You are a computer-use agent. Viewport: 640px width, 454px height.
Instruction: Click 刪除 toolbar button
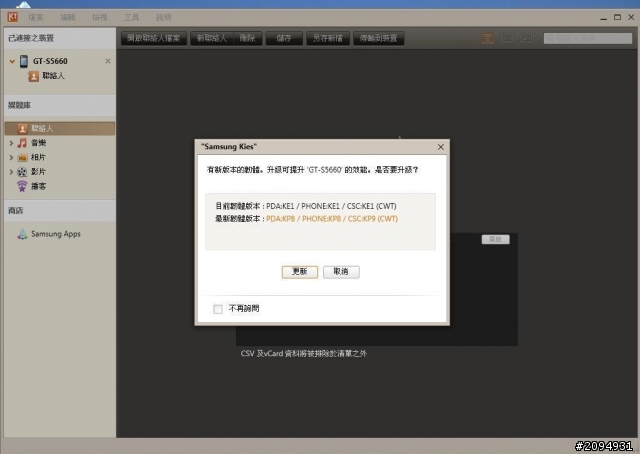tap(247, 38)
